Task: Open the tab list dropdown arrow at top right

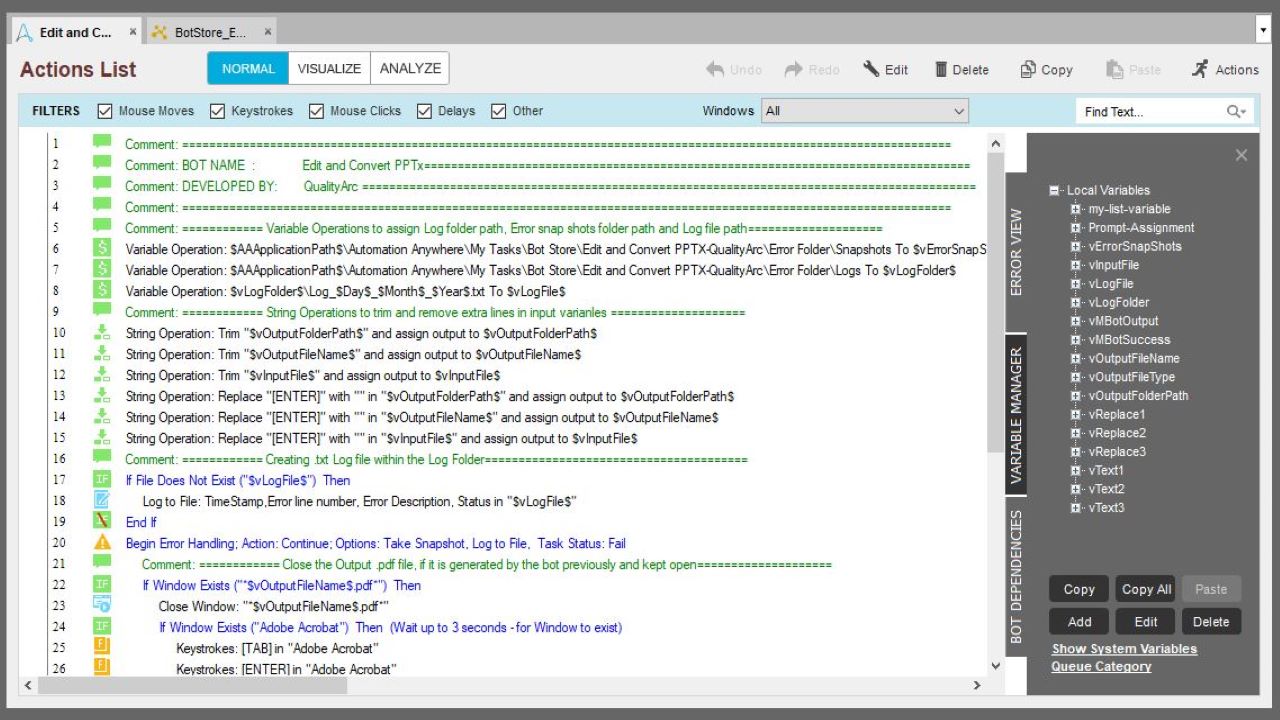Action: point(1263,31)
